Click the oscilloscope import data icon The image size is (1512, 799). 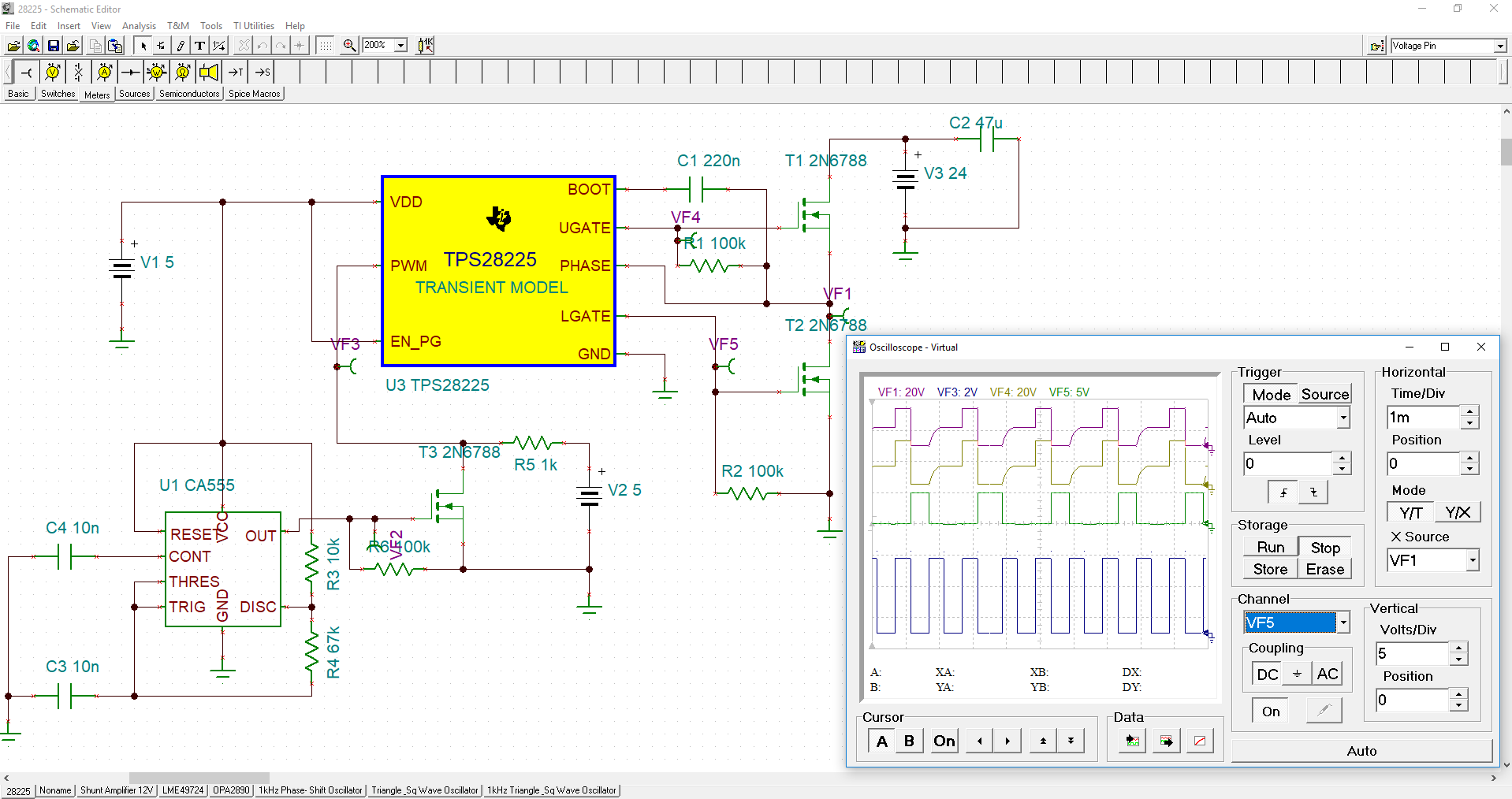[x=1132, y=741]
